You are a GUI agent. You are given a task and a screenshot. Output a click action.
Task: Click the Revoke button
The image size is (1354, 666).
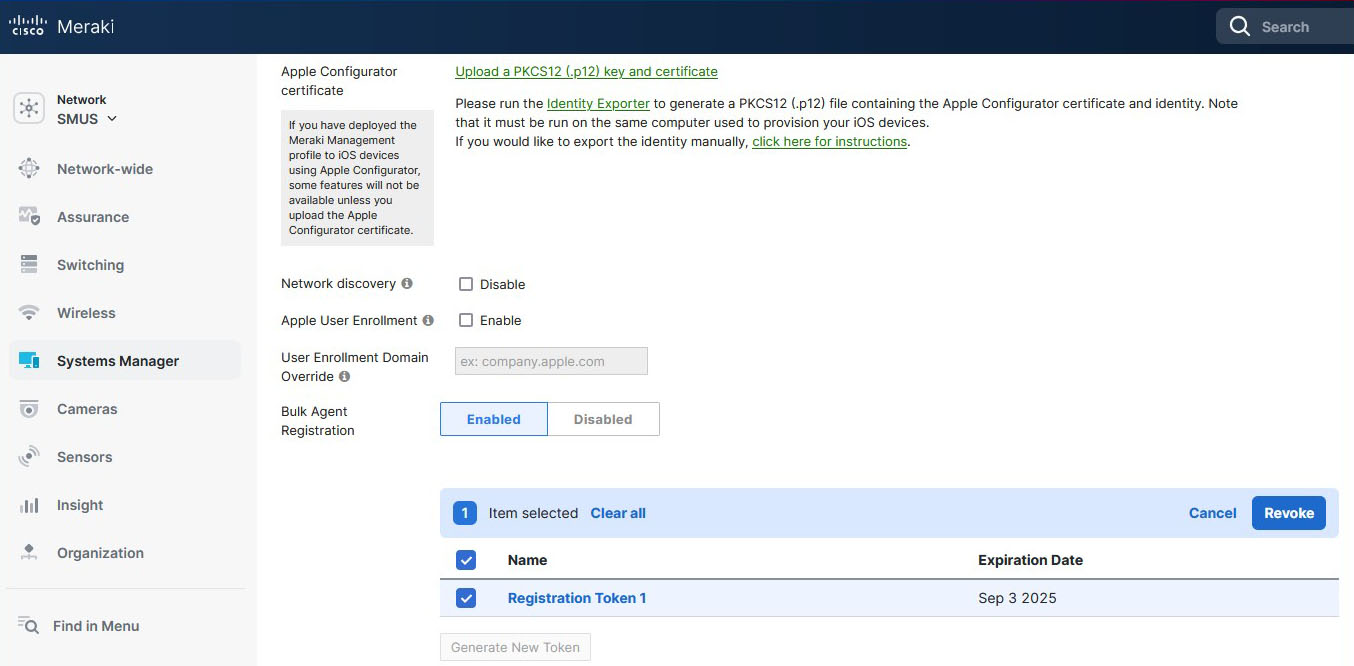(1288, 513)
